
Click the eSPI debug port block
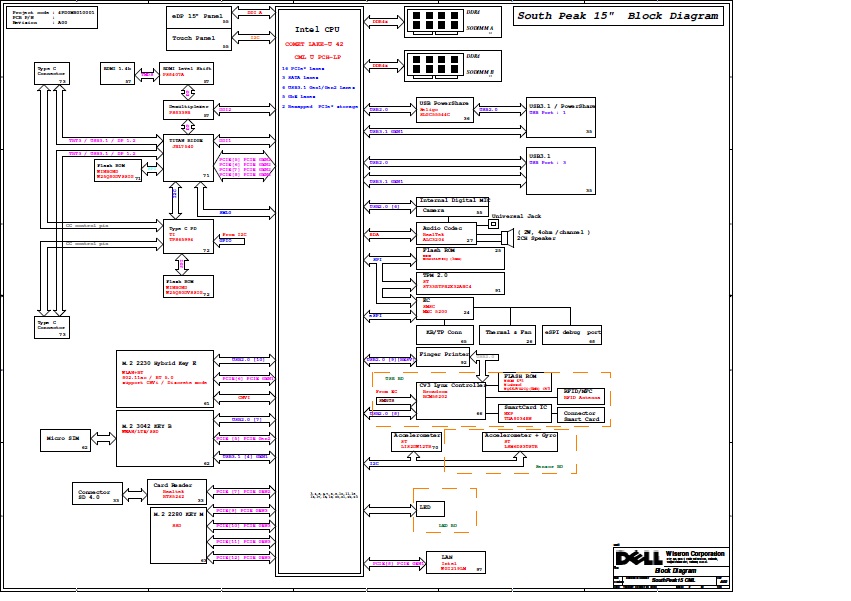tap(572, 335)
